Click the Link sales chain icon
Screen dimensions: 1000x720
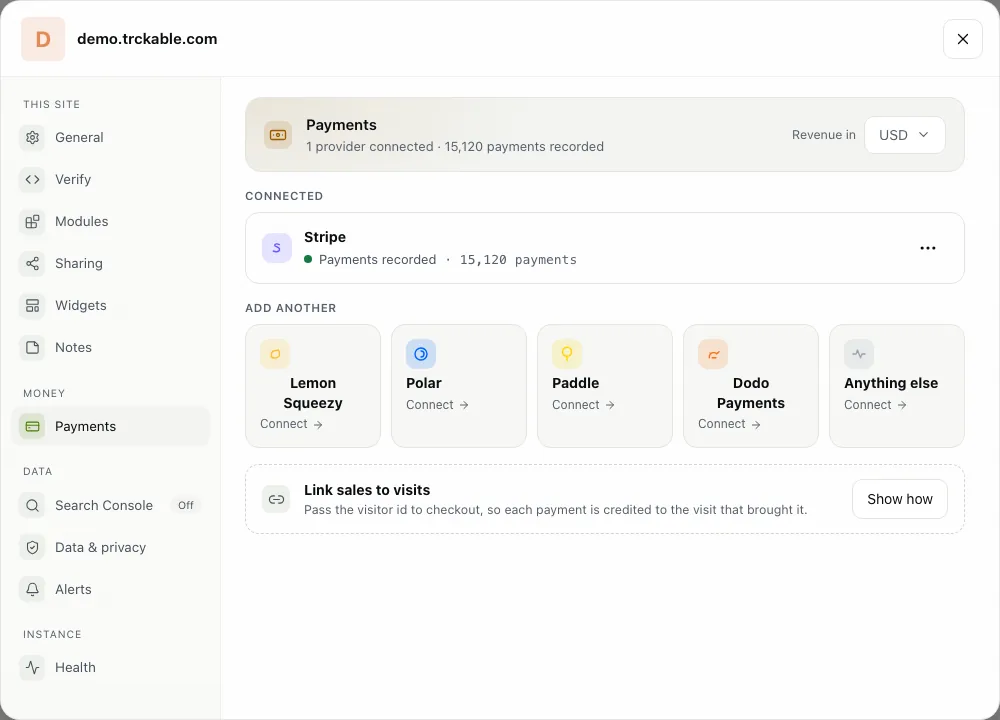(276, 499)
